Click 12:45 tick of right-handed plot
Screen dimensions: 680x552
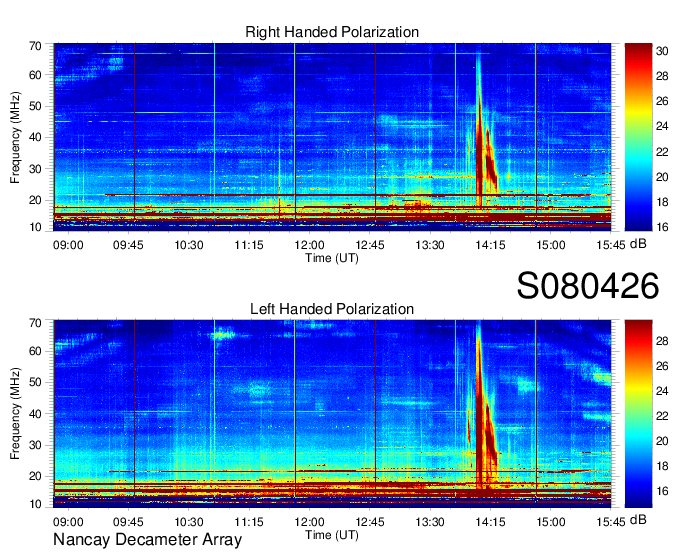point(369,245)
